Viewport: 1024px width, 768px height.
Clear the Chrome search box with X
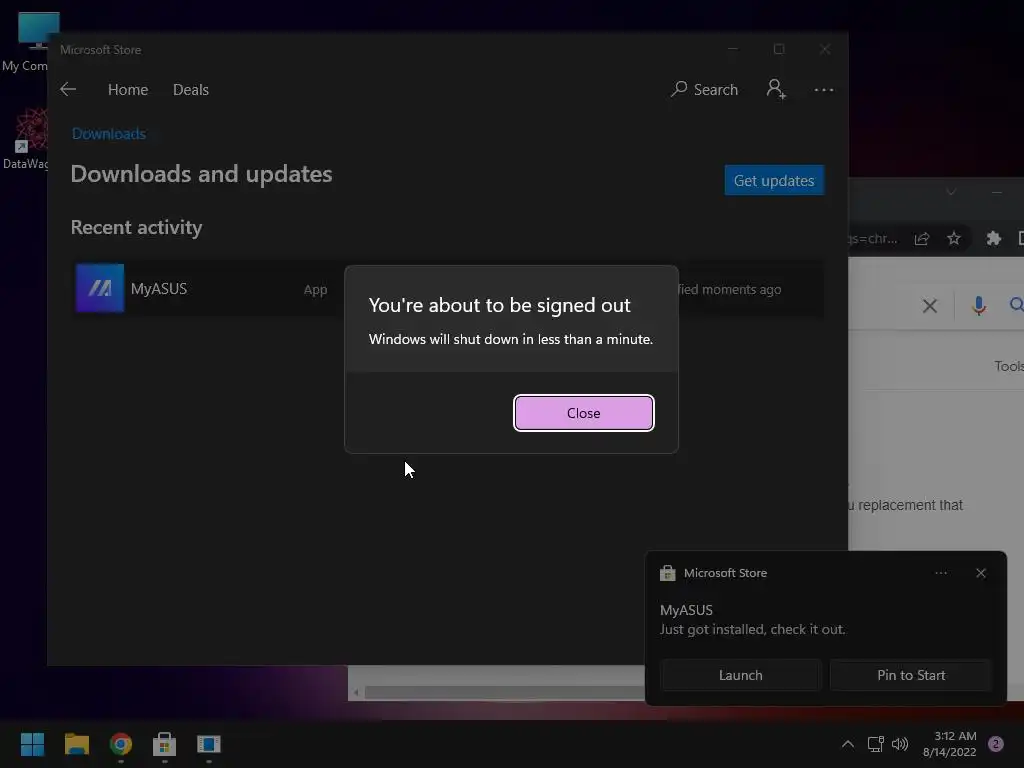pos(929,305)
